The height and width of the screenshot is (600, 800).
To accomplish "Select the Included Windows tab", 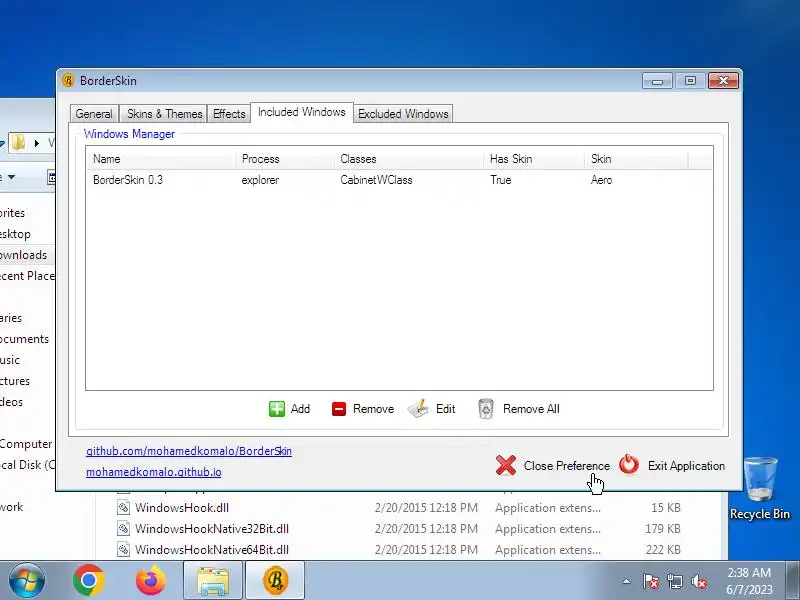I will (x=302, y=112).
